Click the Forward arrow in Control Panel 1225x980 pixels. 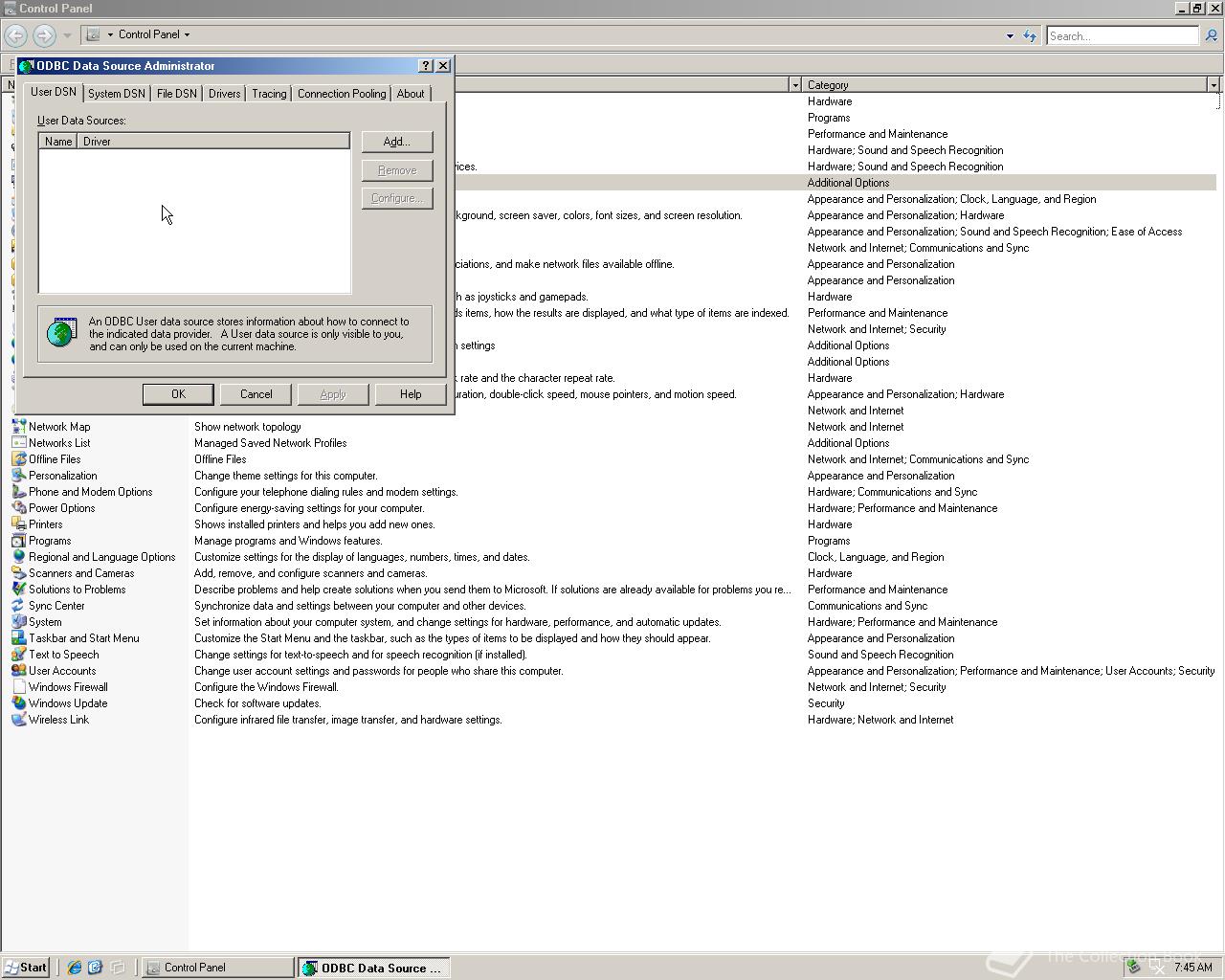pos(44,35)
